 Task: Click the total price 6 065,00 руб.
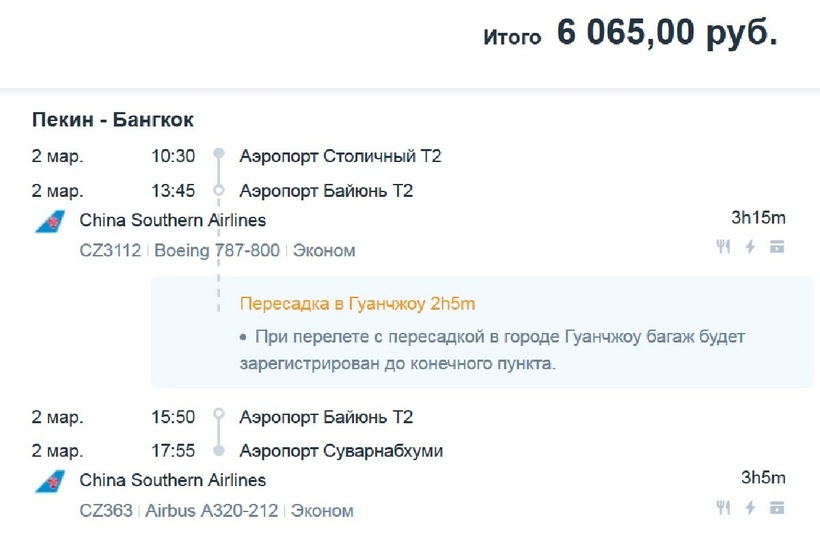(x=667, y=34)
